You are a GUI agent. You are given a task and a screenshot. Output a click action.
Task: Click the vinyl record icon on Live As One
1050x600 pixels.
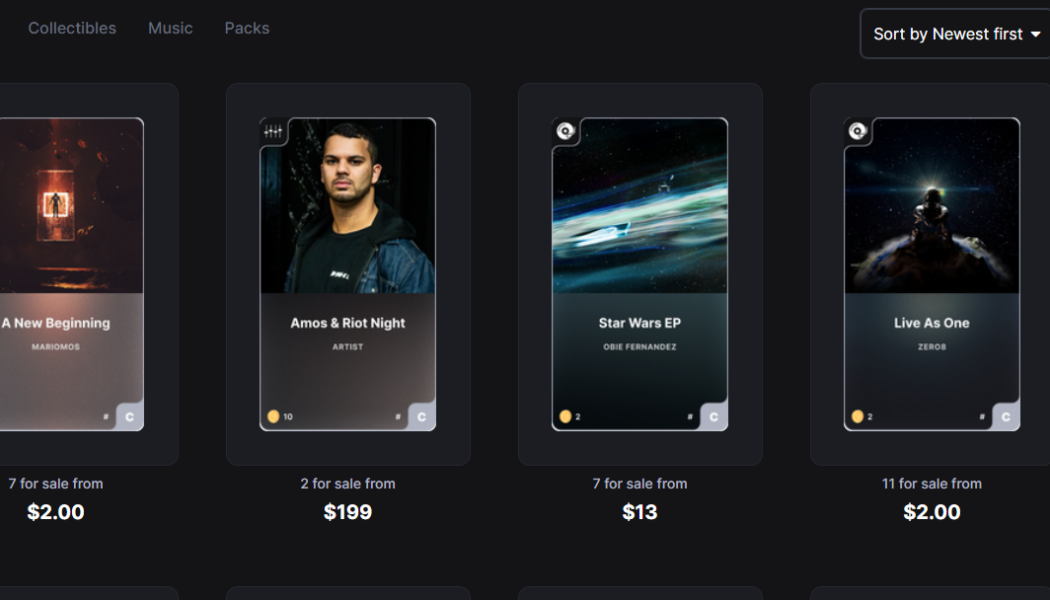(856, 131)
